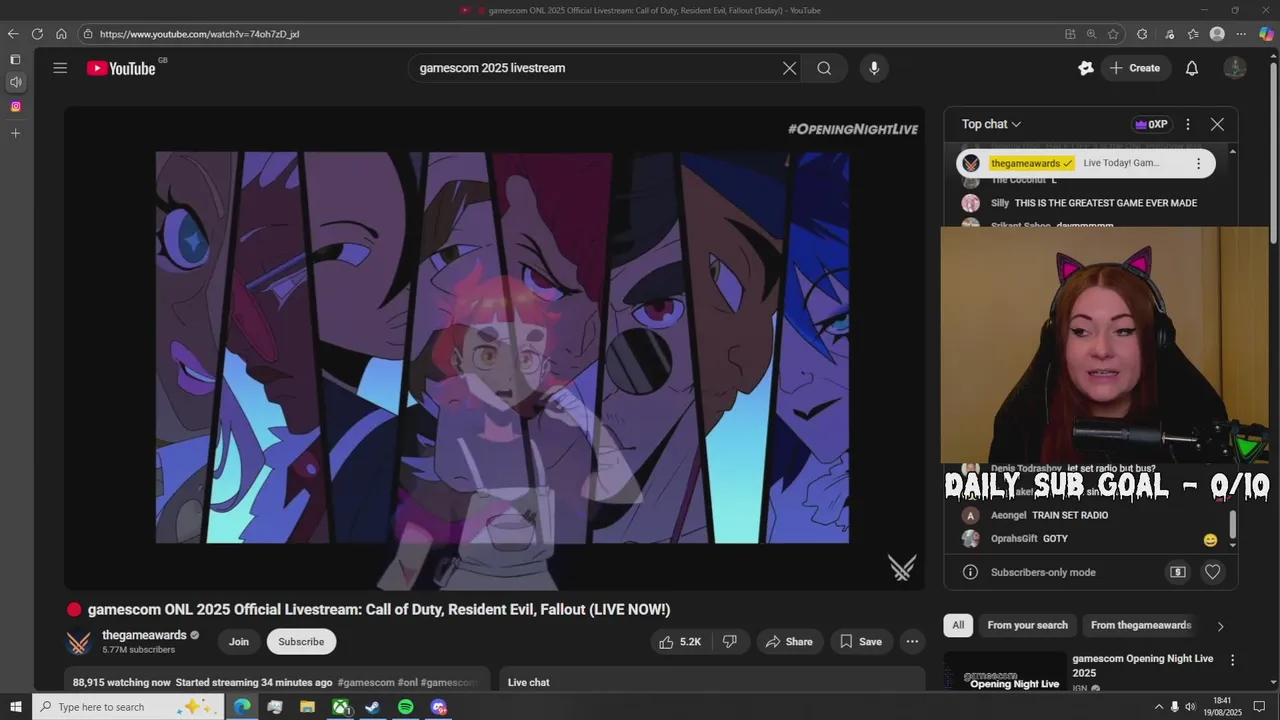Open the star badge icon beside Create
The image size is (1280, 720).
[x=1086, y=68]
